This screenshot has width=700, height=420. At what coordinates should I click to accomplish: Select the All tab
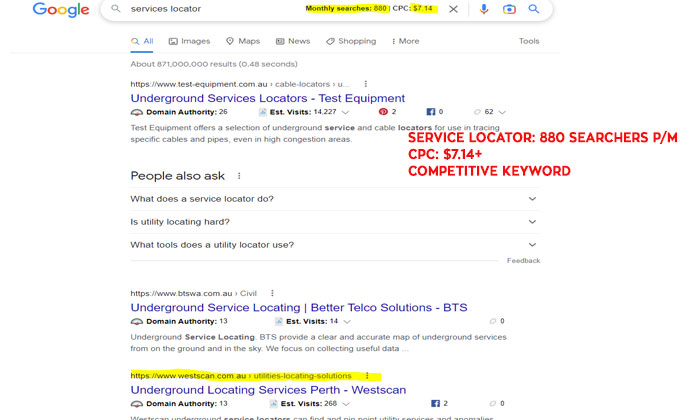(x=142, y=42)
